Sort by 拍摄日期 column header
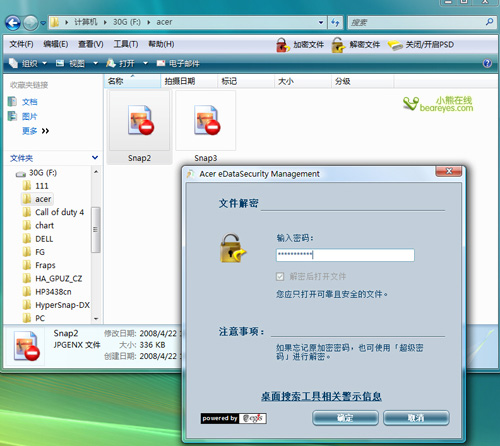This screenshot has width=500, height=446. coord(189,81)
